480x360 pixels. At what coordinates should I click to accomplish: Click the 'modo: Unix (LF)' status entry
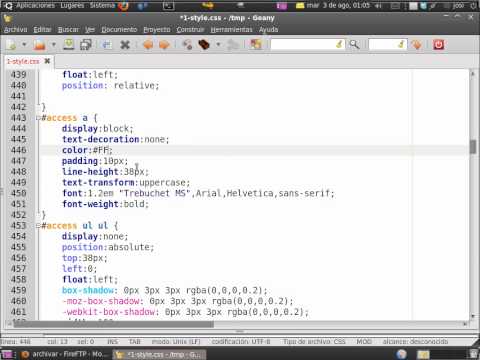pos(176,342)
